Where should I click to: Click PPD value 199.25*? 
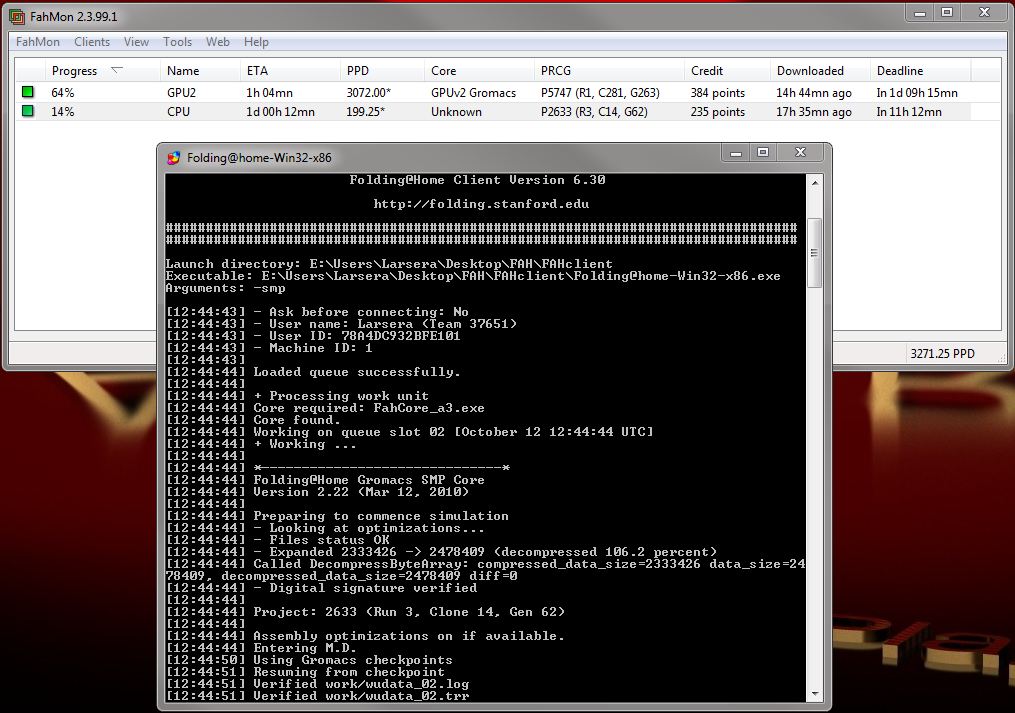pyautogui.click(x=365, y=111)
